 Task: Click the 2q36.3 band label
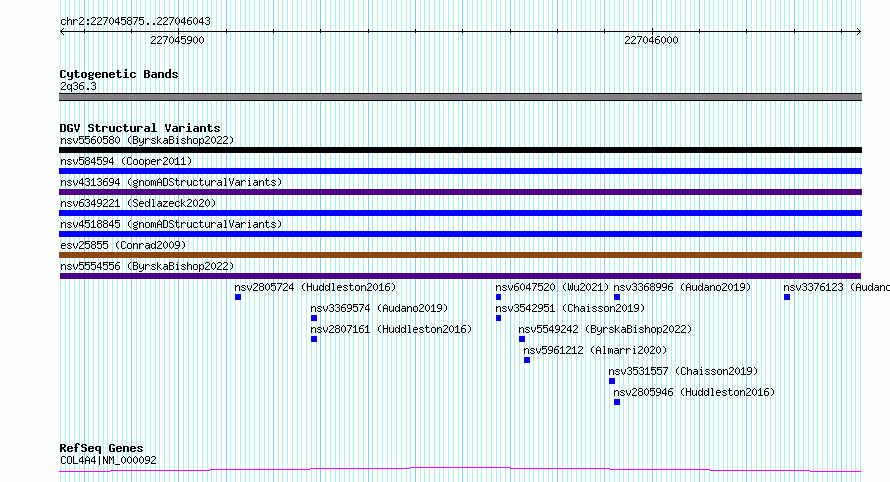coord(78,86)
